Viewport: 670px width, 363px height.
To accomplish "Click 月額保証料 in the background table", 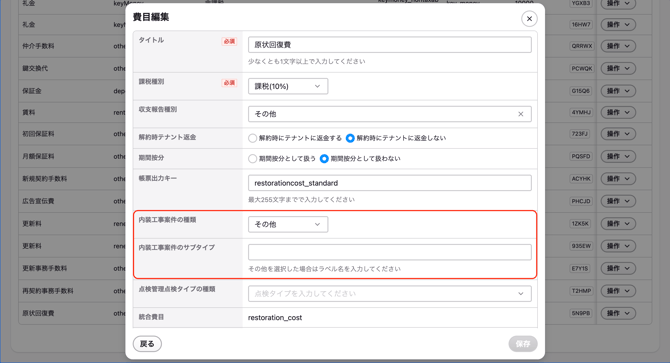I will pos(38,156).
